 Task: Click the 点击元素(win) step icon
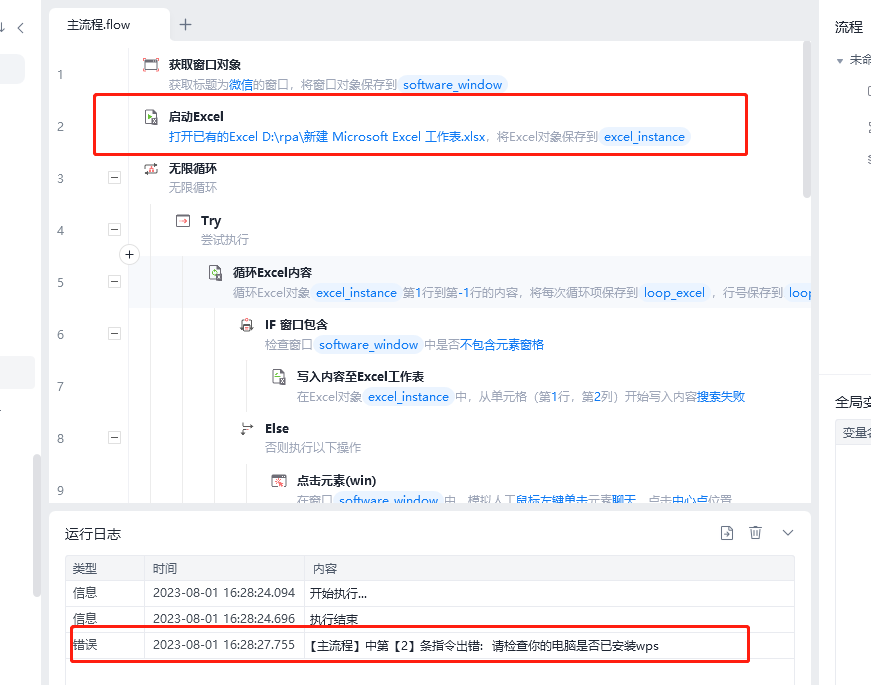[279, 481]
